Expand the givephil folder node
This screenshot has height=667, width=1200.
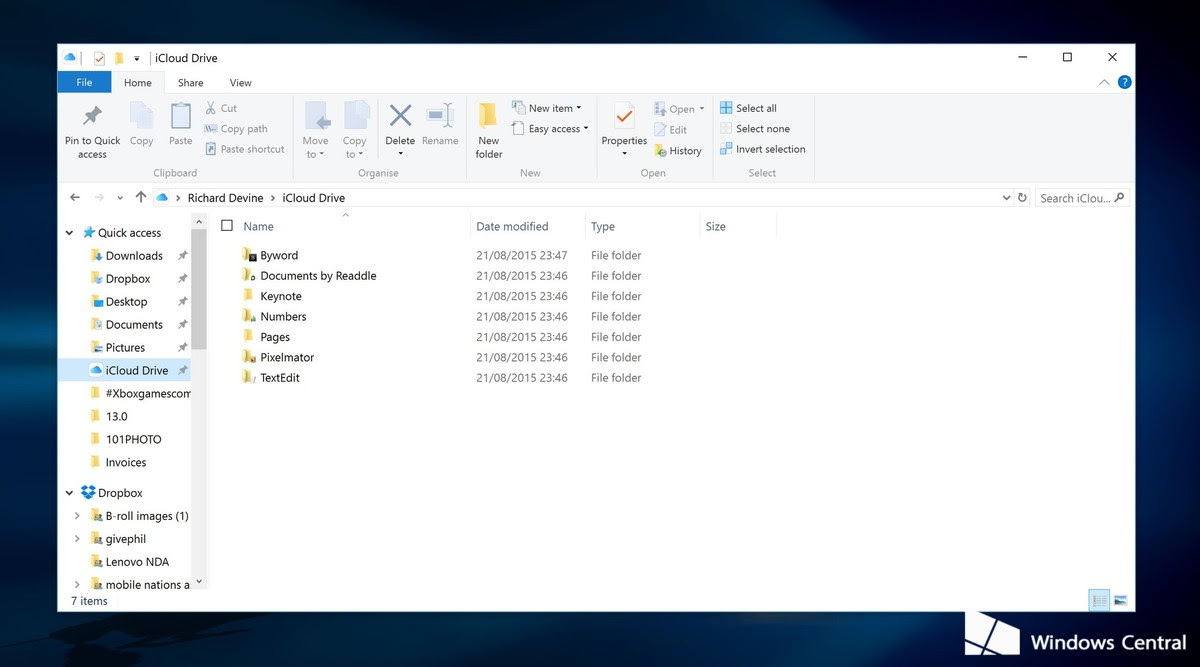pos(78,539)
